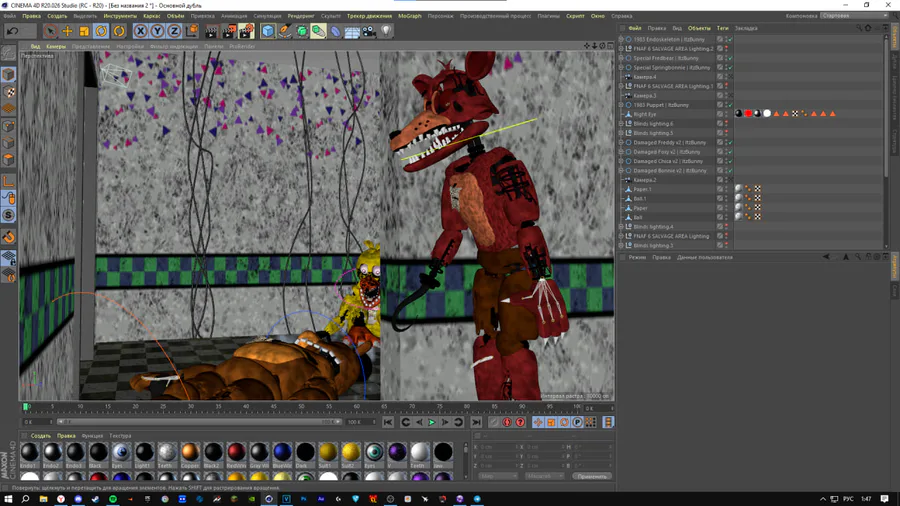
Task: Toggle Y axis lock
Action: pyautogui.click(x=157, y=31)
